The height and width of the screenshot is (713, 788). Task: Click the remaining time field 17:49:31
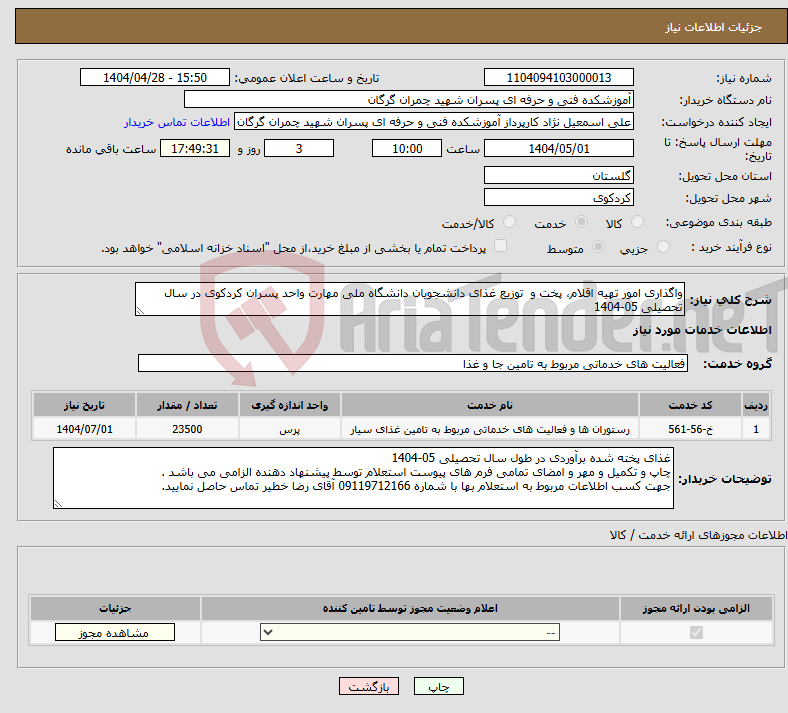coord(195,148)
